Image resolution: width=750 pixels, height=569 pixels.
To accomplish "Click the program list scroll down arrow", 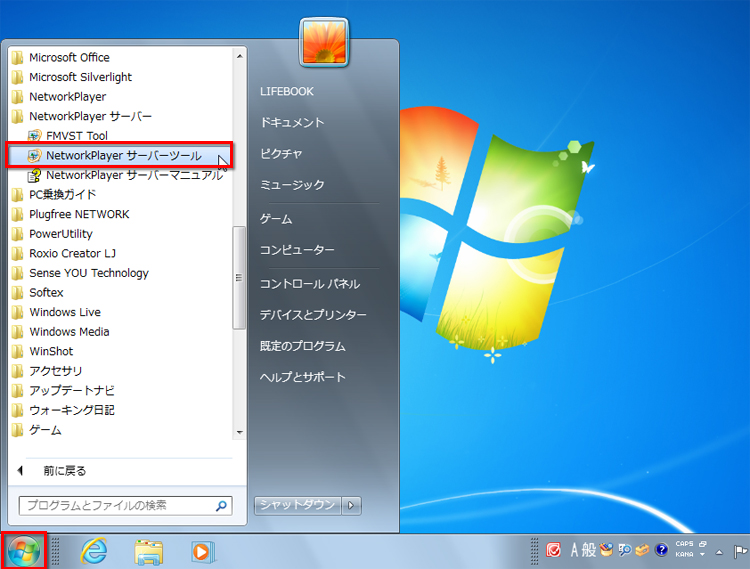I will [240, 432].
